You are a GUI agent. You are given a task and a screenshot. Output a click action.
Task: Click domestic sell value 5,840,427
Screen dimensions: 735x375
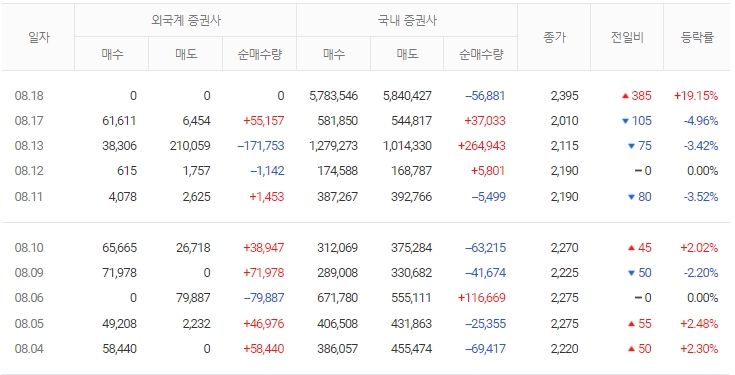click(x=407, y=96)
